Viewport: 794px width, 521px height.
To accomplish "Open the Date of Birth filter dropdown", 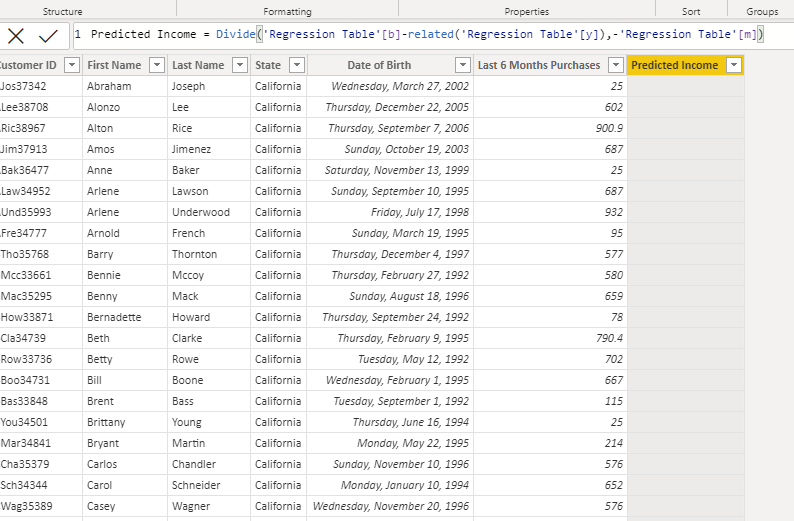I will tap(463, 65).
